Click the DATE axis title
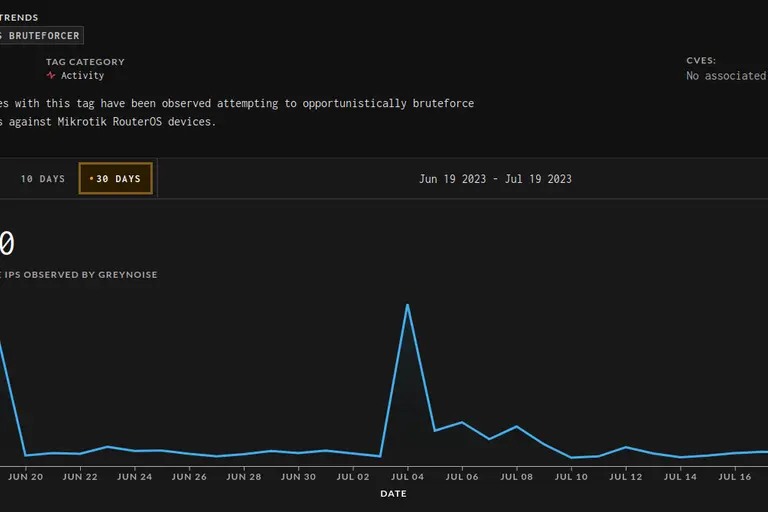 (393, 493)
